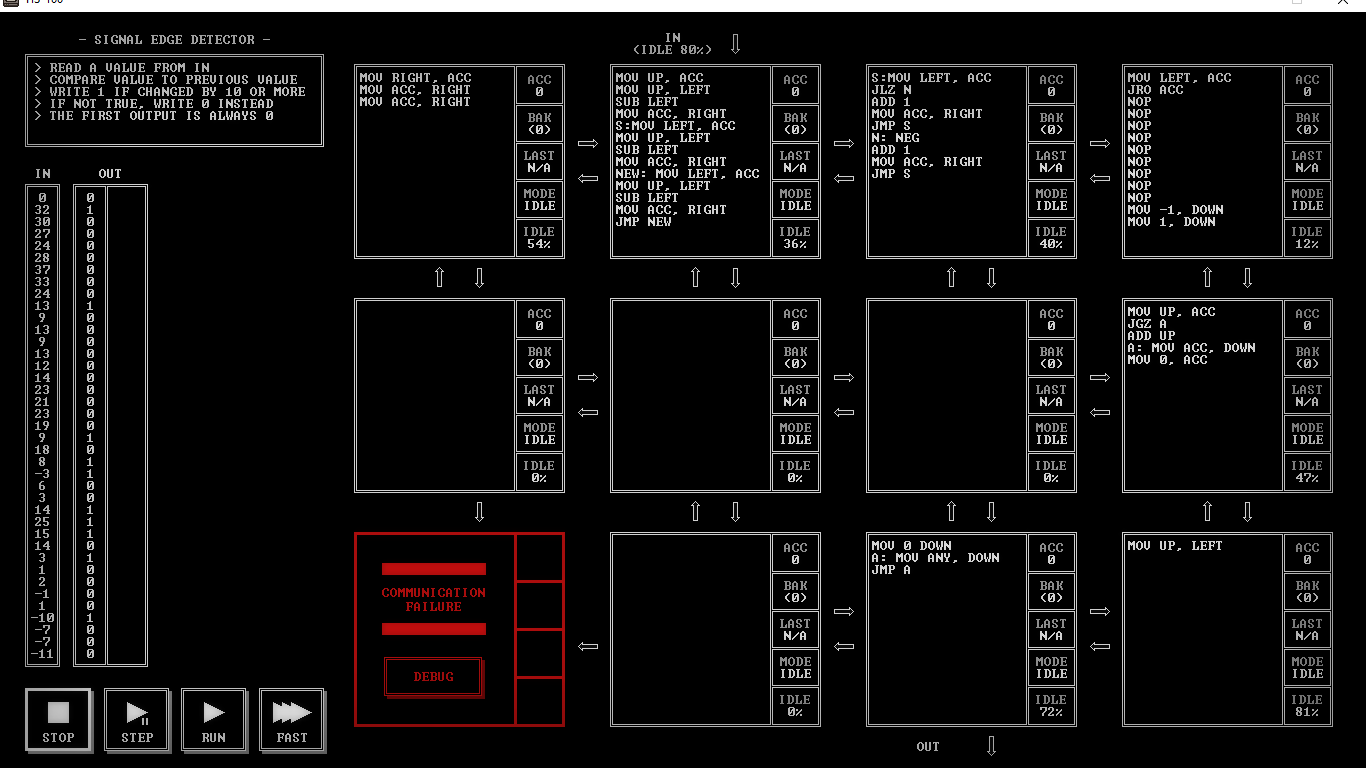Click down arrow below the MOV RIGHT, ACC node
Image resolution: width=1366 pixels, height=768 pixels.
[x=479, y=278]
